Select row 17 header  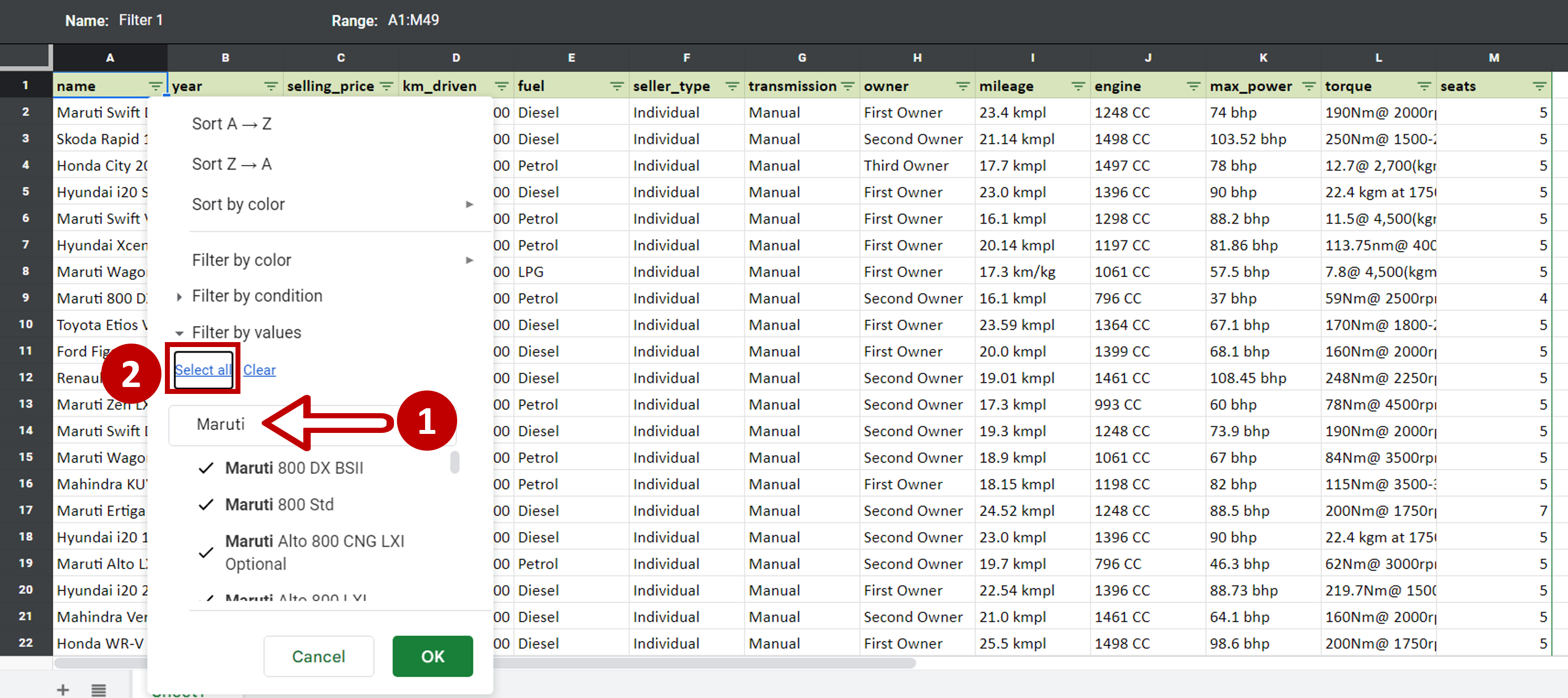26,510
